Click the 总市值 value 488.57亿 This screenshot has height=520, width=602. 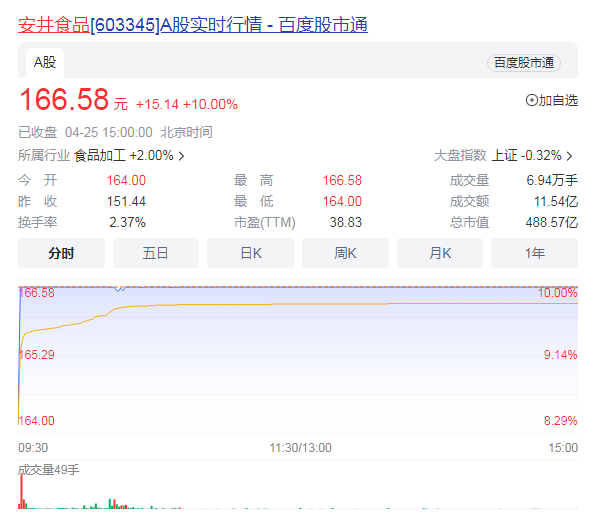click(x=552, y=222)
